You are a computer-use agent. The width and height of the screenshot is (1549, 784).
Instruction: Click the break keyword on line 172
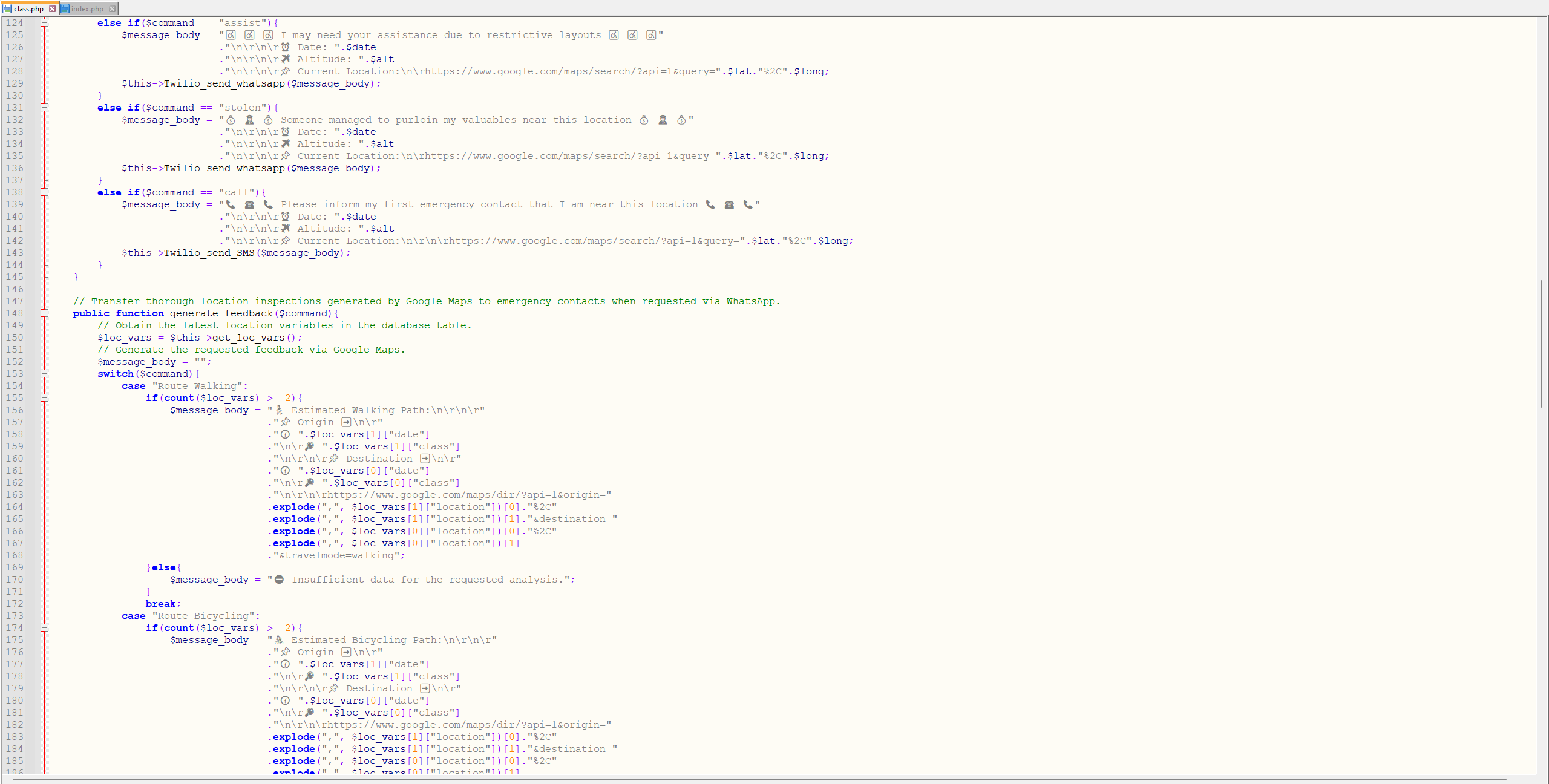point(160,603)
